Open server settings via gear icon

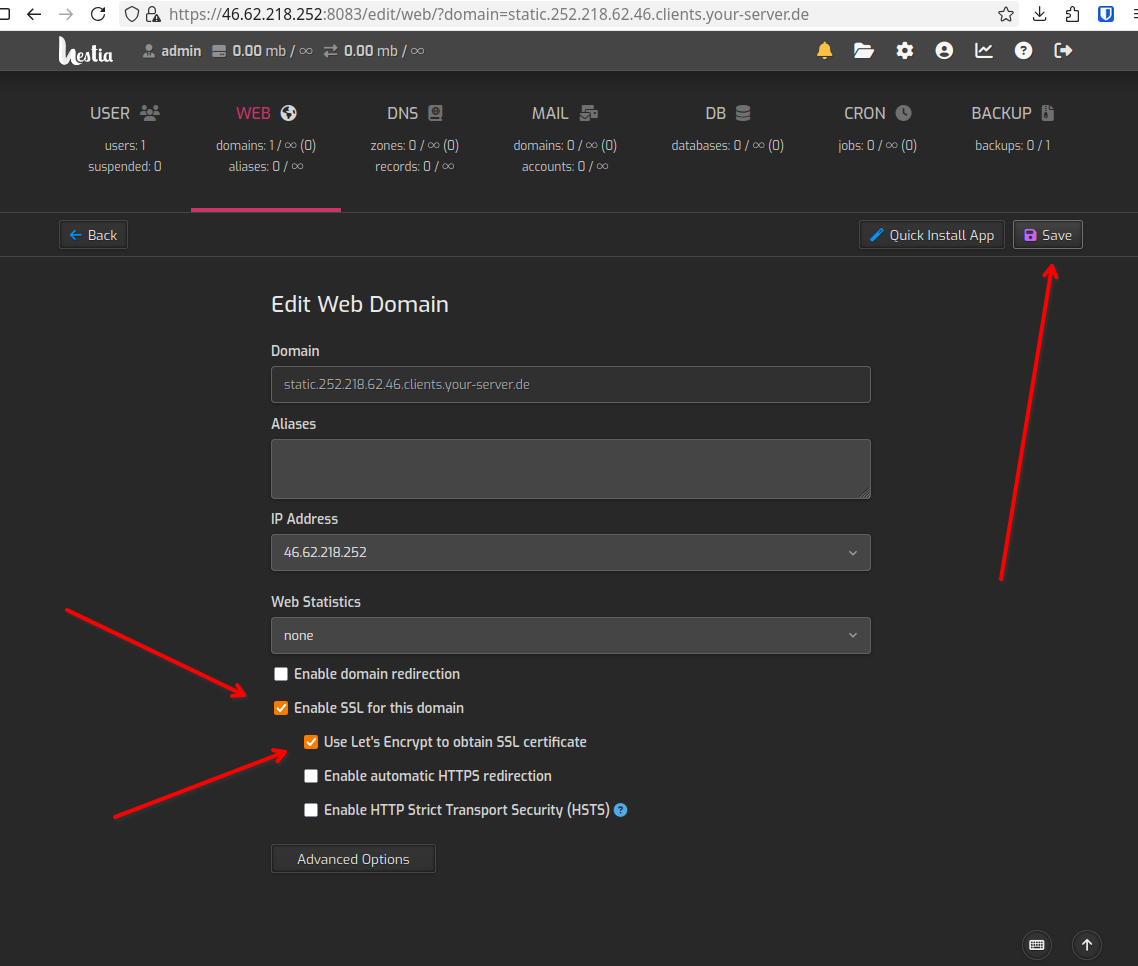click(904, 49)
